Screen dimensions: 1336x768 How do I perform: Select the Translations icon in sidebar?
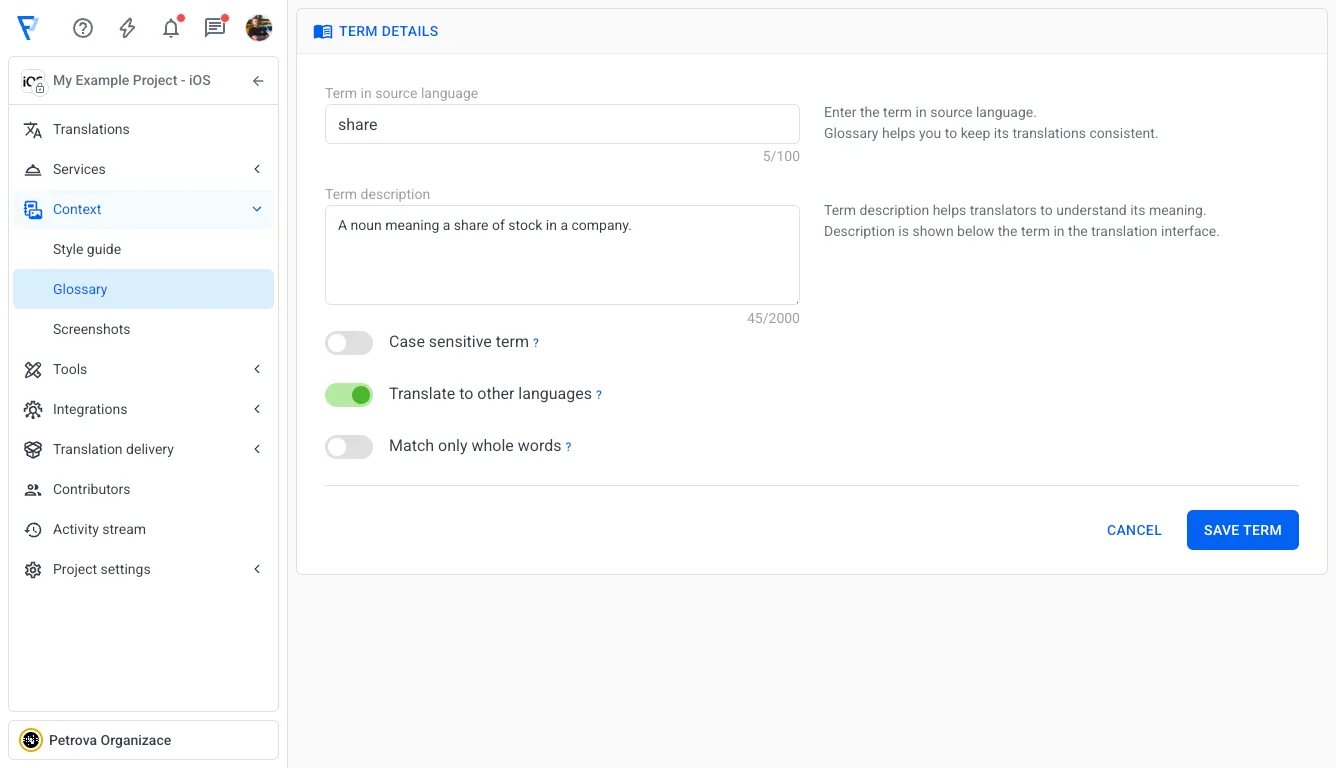(x=31, y=129)
